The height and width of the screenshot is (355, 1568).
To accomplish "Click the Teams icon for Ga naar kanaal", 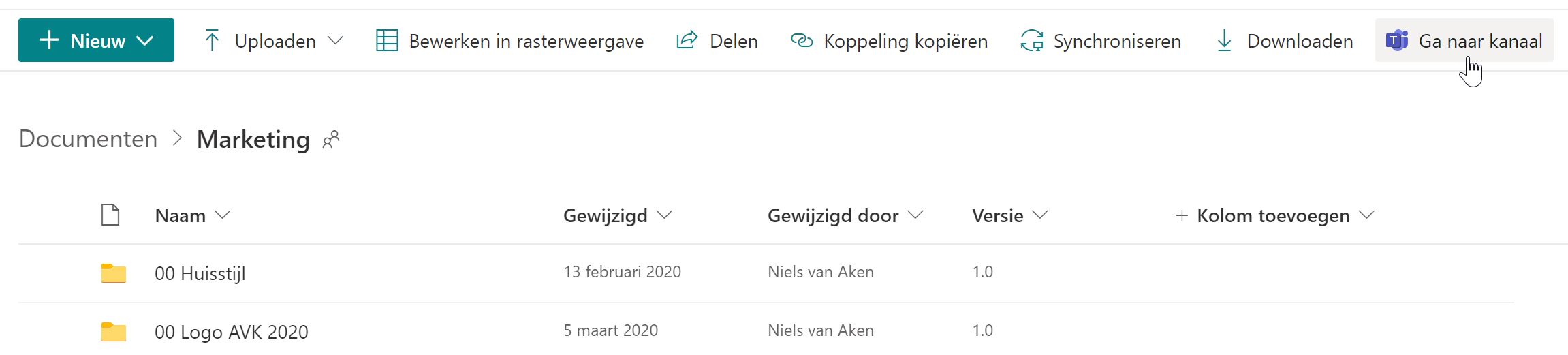I will pyautogui.click(x=1397, y=41).
